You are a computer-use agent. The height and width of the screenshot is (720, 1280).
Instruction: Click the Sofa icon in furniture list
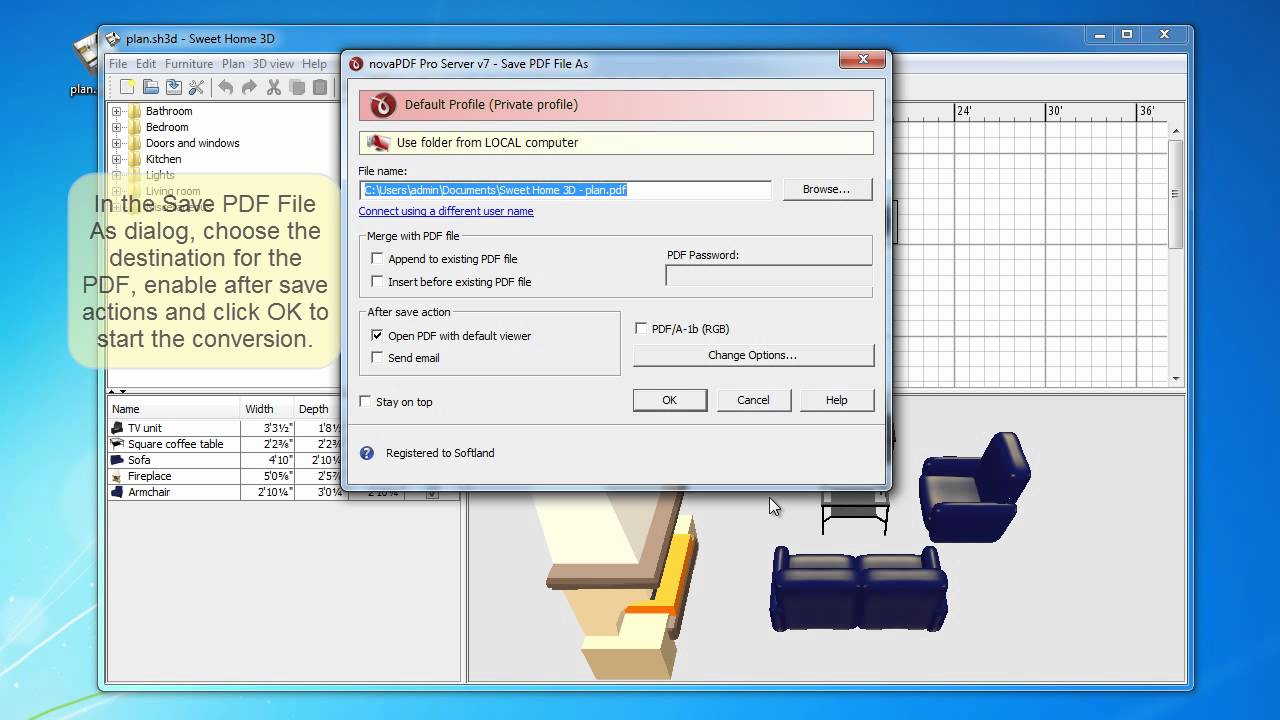coord(117,460)
